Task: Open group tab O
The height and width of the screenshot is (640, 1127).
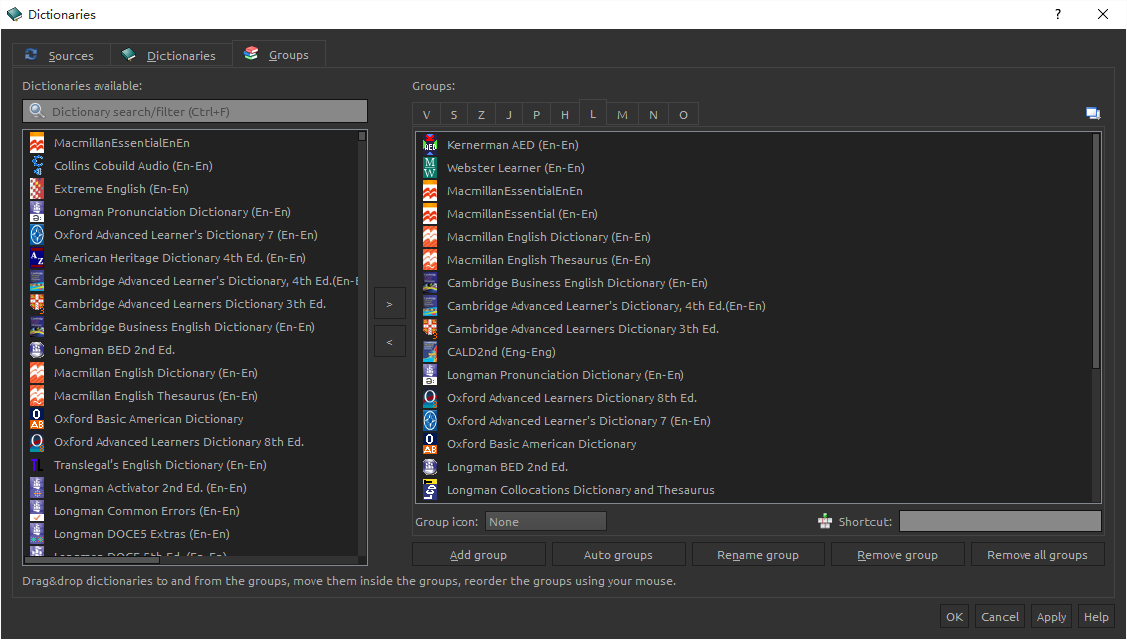Action: (684, 115)
